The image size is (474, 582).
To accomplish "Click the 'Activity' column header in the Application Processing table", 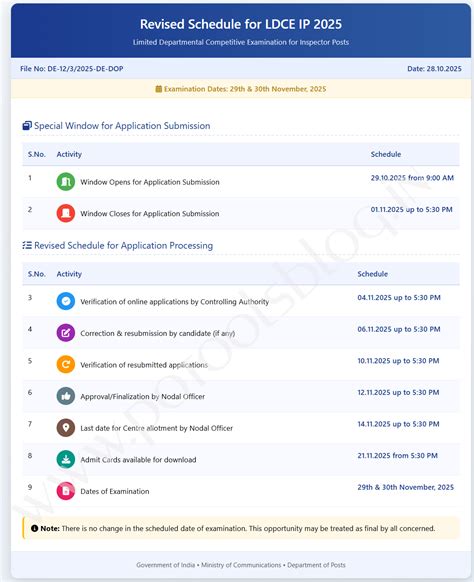I will 69,274.
